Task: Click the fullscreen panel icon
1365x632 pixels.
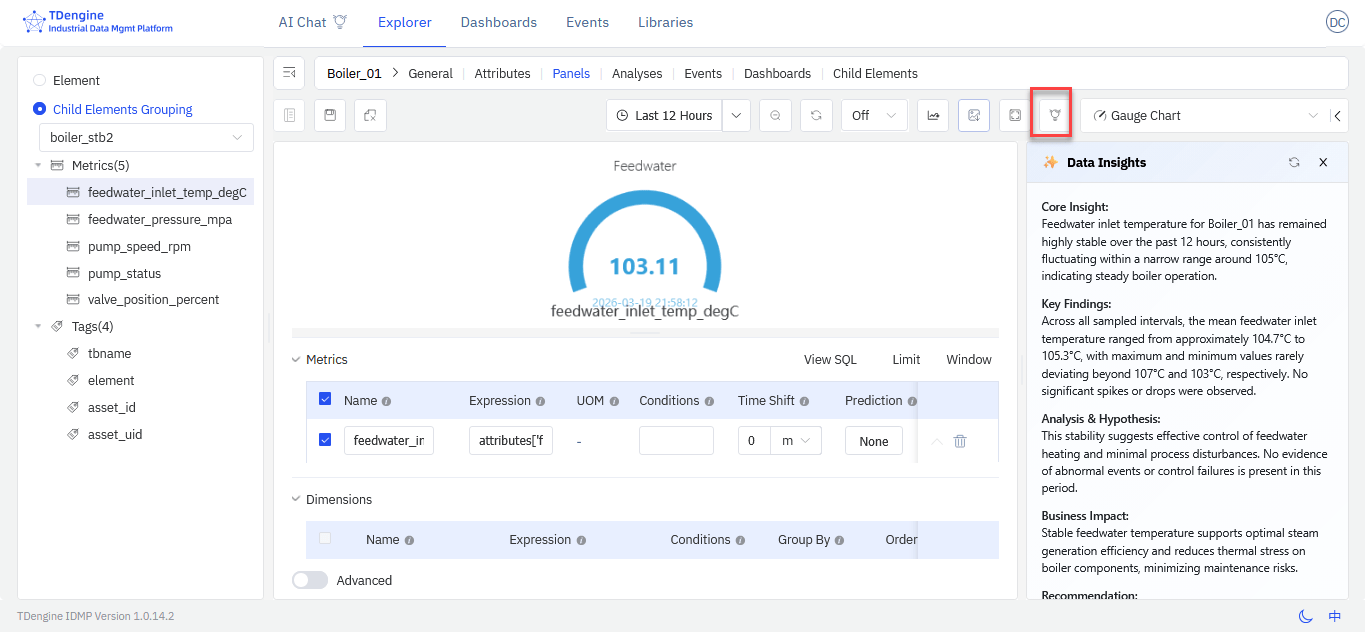Action: [x=1014, y=115]
